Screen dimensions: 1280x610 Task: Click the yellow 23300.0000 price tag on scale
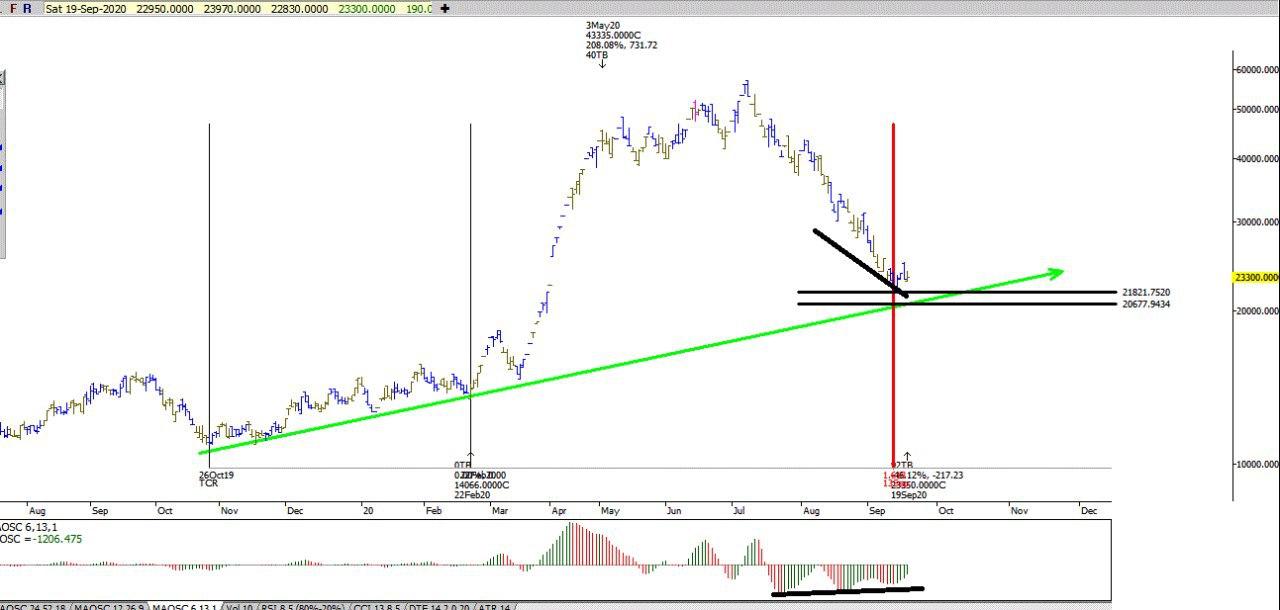click(x=1256, y=278)
